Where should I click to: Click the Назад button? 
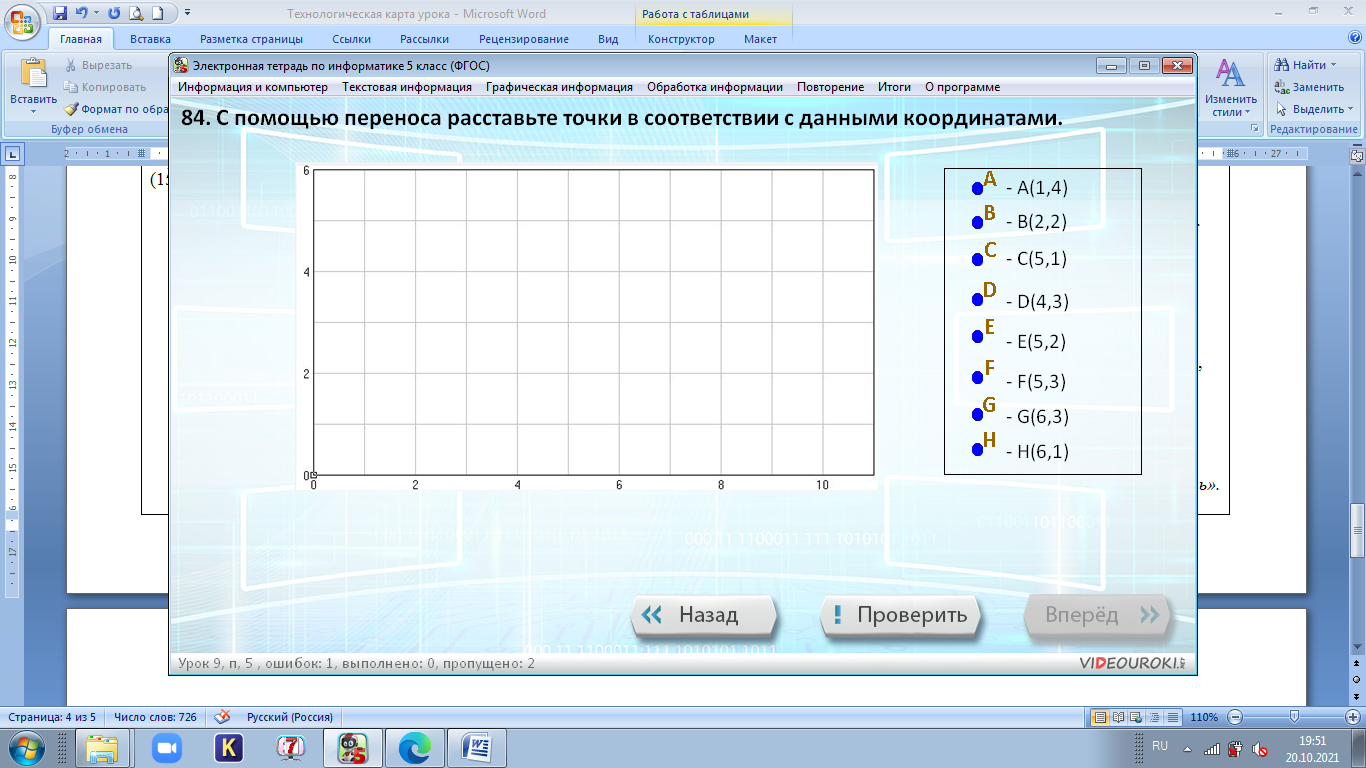(x=704, y=615)
